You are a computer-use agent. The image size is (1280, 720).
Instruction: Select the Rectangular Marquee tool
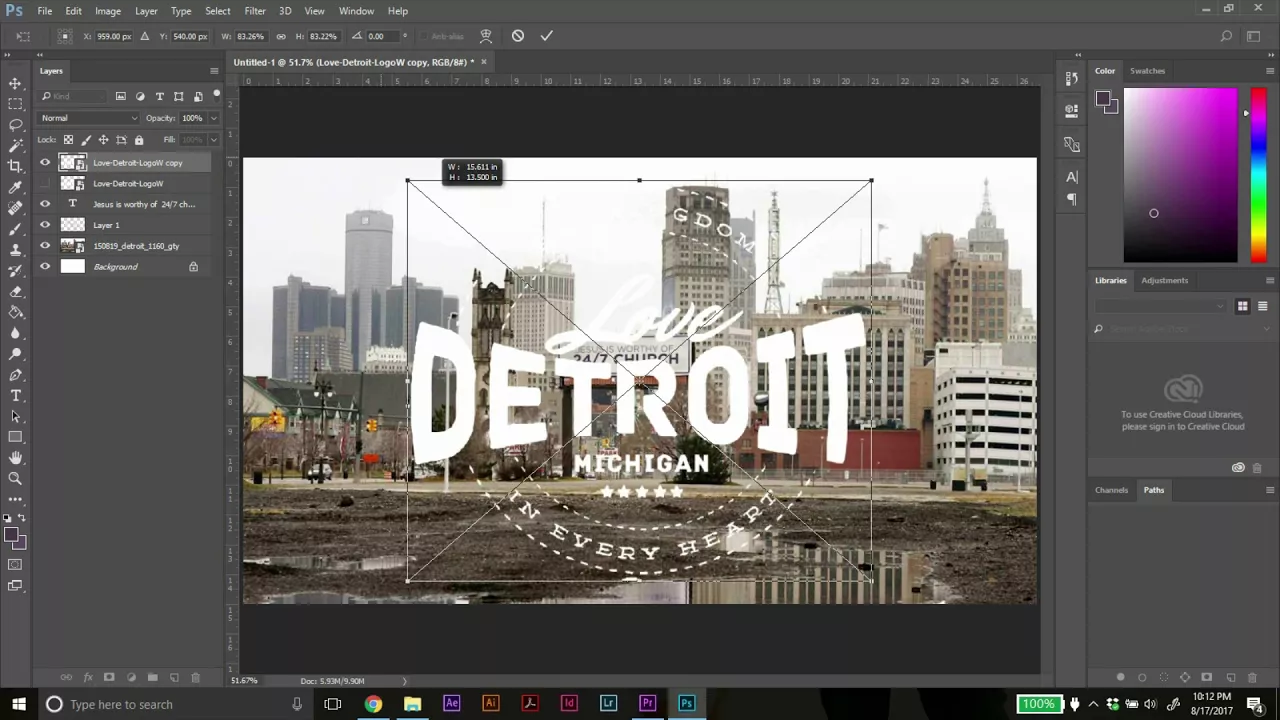(15, 104)
